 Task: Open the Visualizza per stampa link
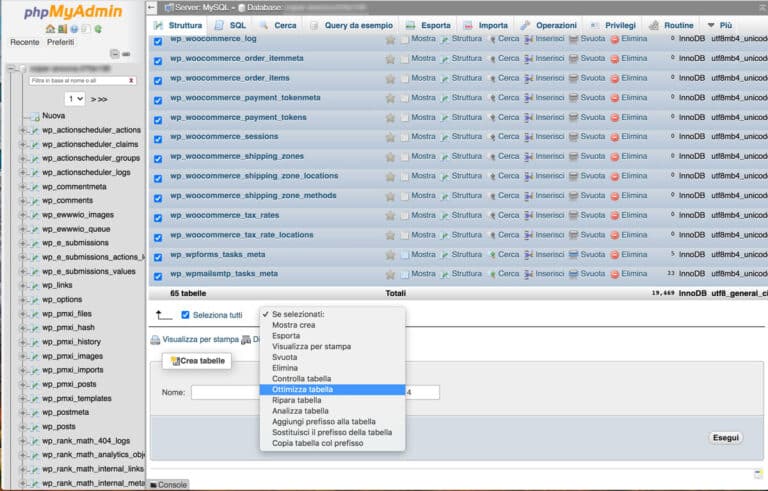tap(200, 340)
